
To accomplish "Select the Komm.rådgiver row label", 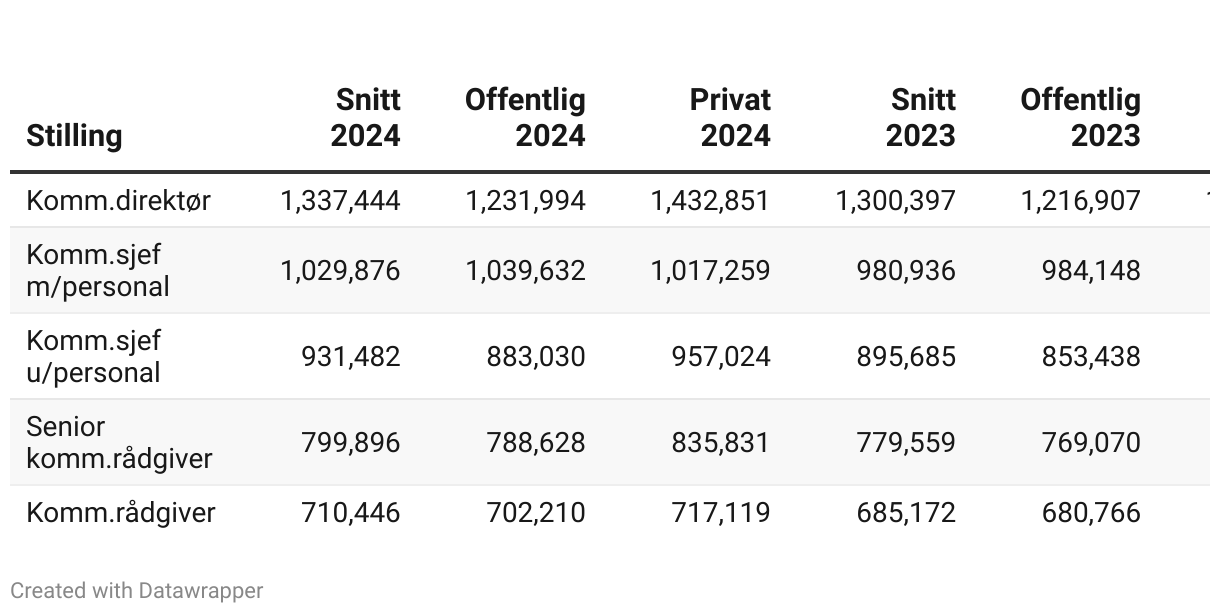I will [121, 513].
